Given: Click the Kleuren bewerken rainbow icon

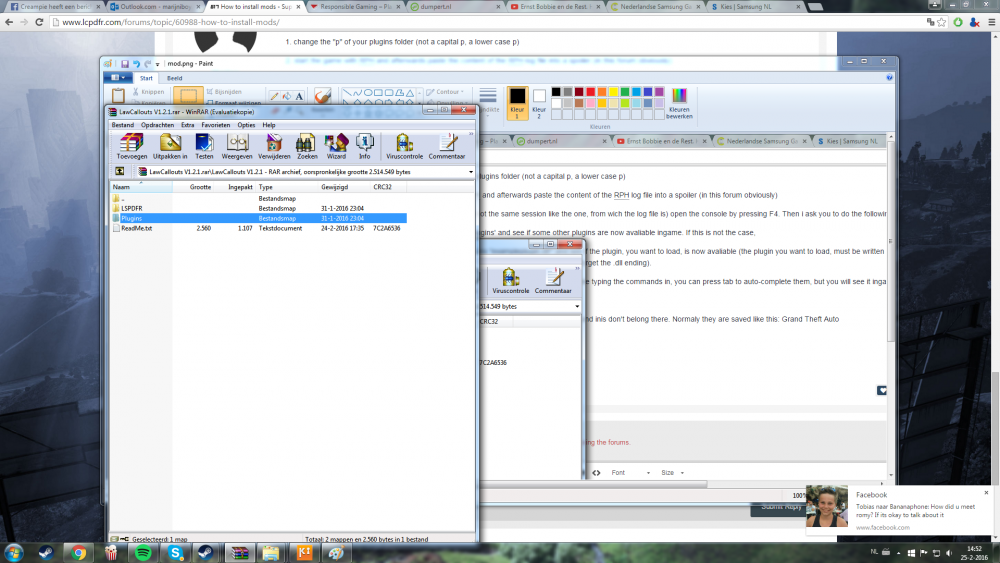Looking at the screenshot, I should [679, 103].
